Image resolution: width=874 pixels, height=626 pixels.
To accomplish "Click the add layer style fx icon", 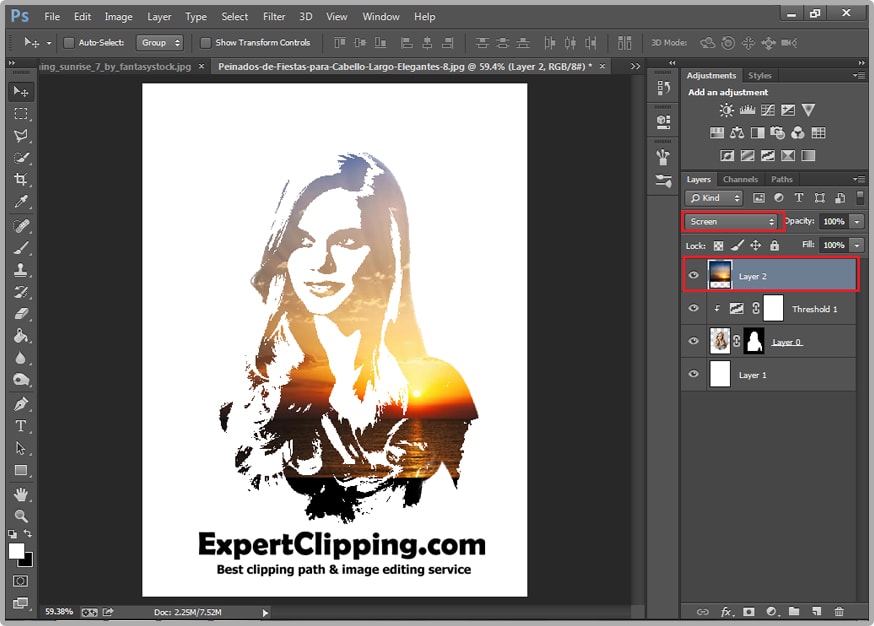I will (726, 611).
